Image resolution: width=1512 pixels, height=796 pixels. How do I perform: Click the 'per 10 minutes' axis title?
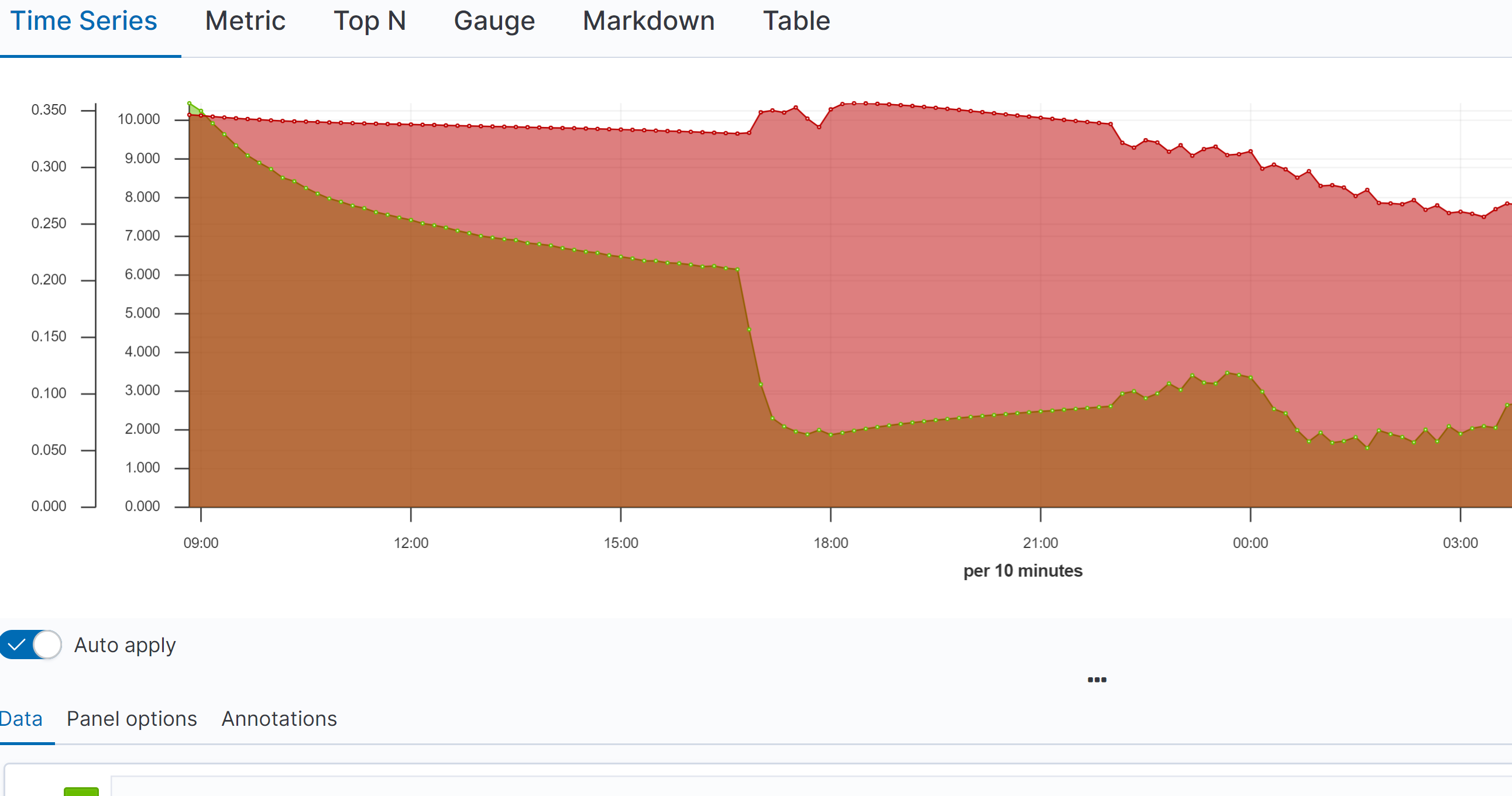(x=1022, y=571)
